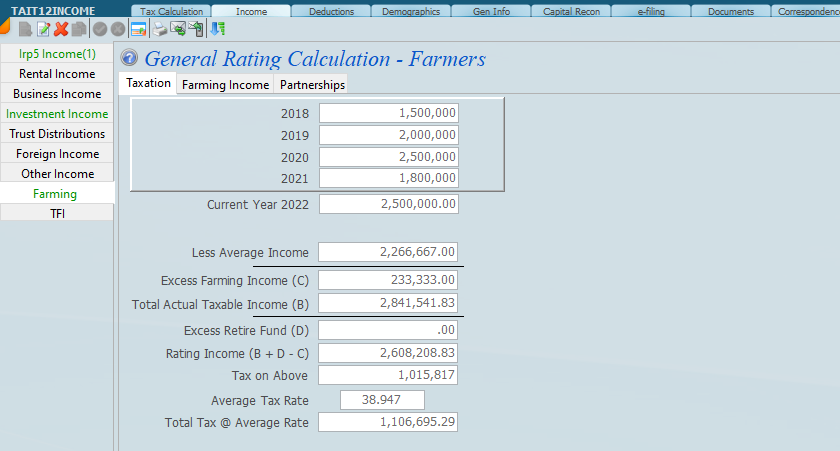The height and width of the screenshot is (451, 840).
Task: Click the grey checkmark save icon
Action: coord(100,30)
